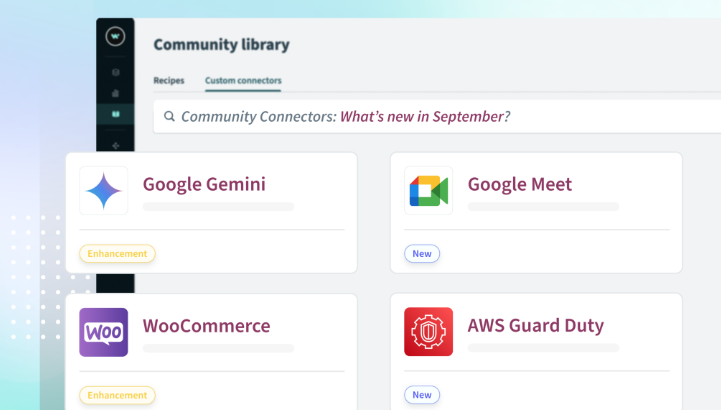Click the Enhancement badge on Google Gemini card
The height and width of the screenshot is (410, 721).
coord(118,254)
